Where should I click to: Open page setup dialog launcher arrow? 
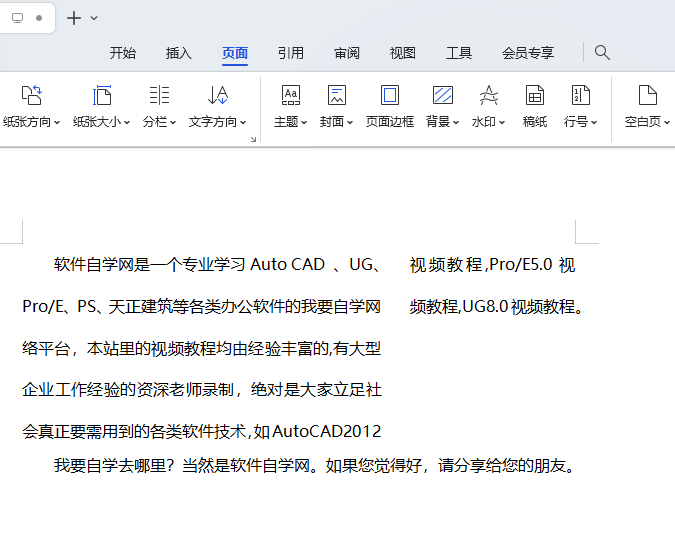pyautogui.click(x=253, y=139)
